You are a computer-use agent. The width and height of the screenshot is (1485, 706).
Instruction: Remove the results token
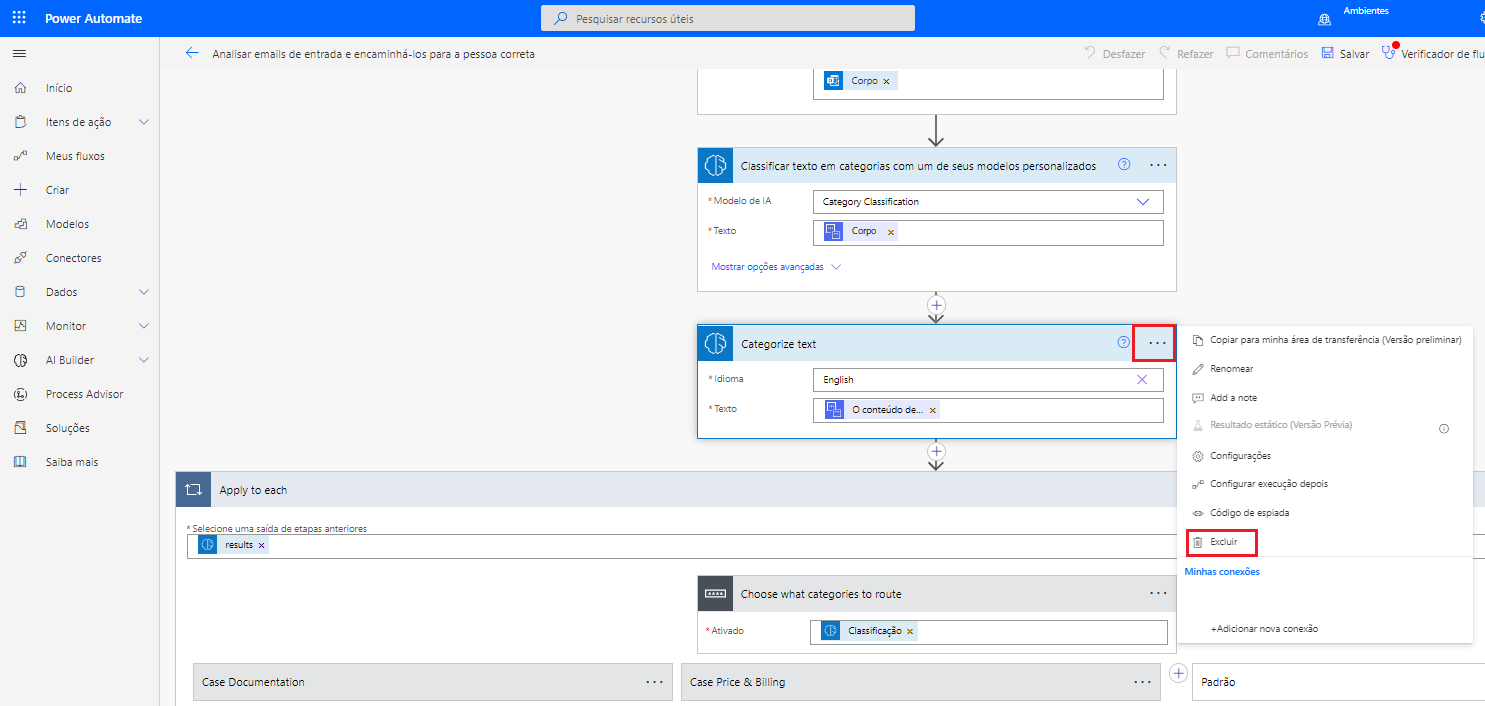[261, 545]
